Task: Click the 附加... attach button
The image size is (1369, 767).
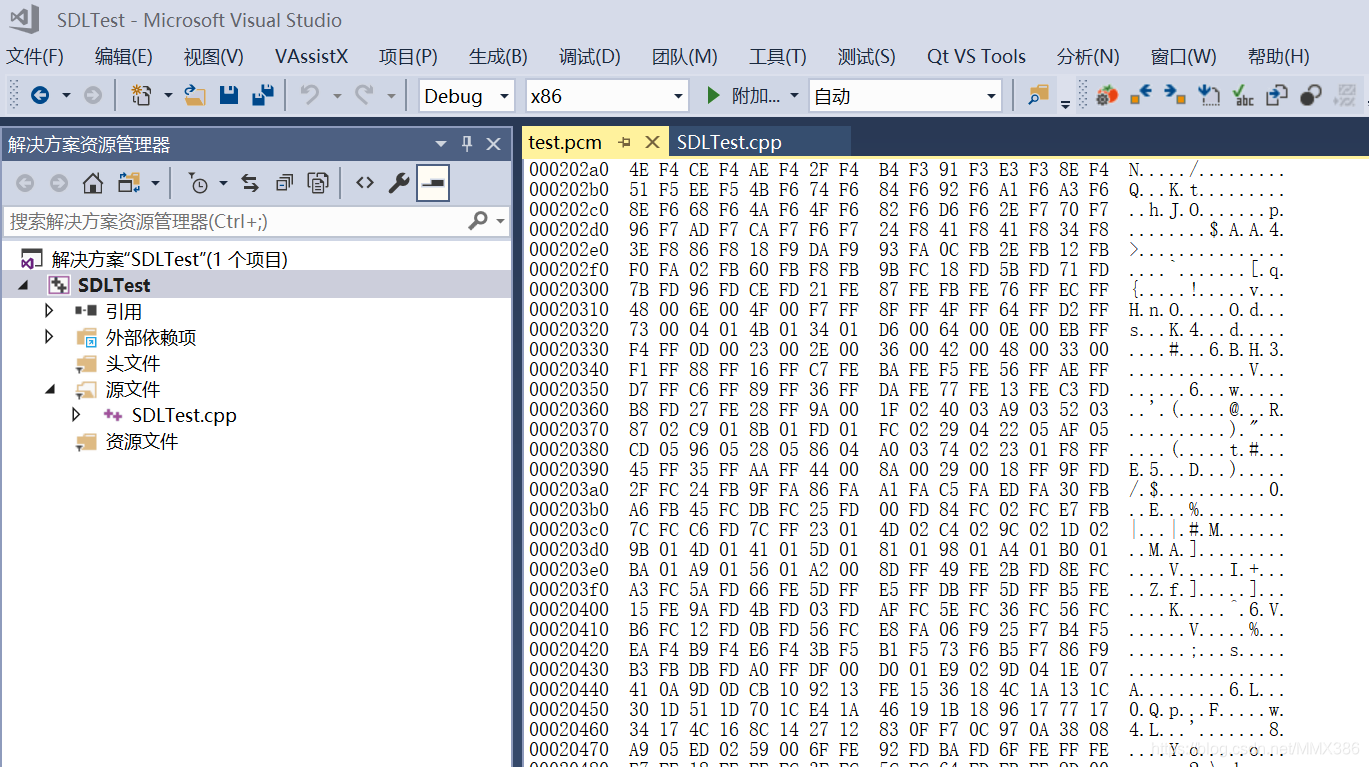Action: [x=744, y=96]
